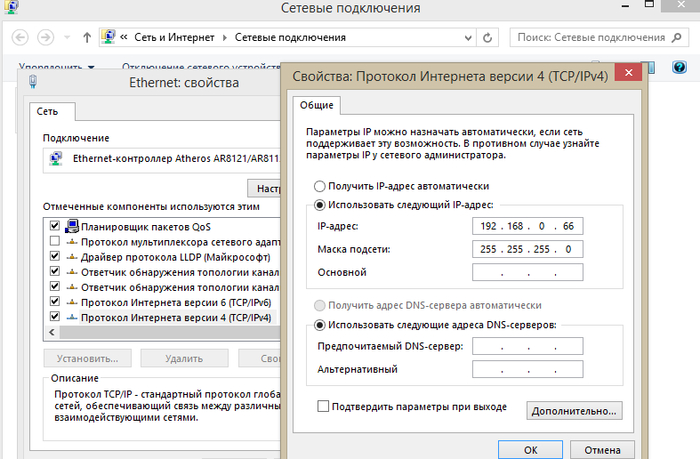Click the blue help question mark icon

tap(677, 68)
